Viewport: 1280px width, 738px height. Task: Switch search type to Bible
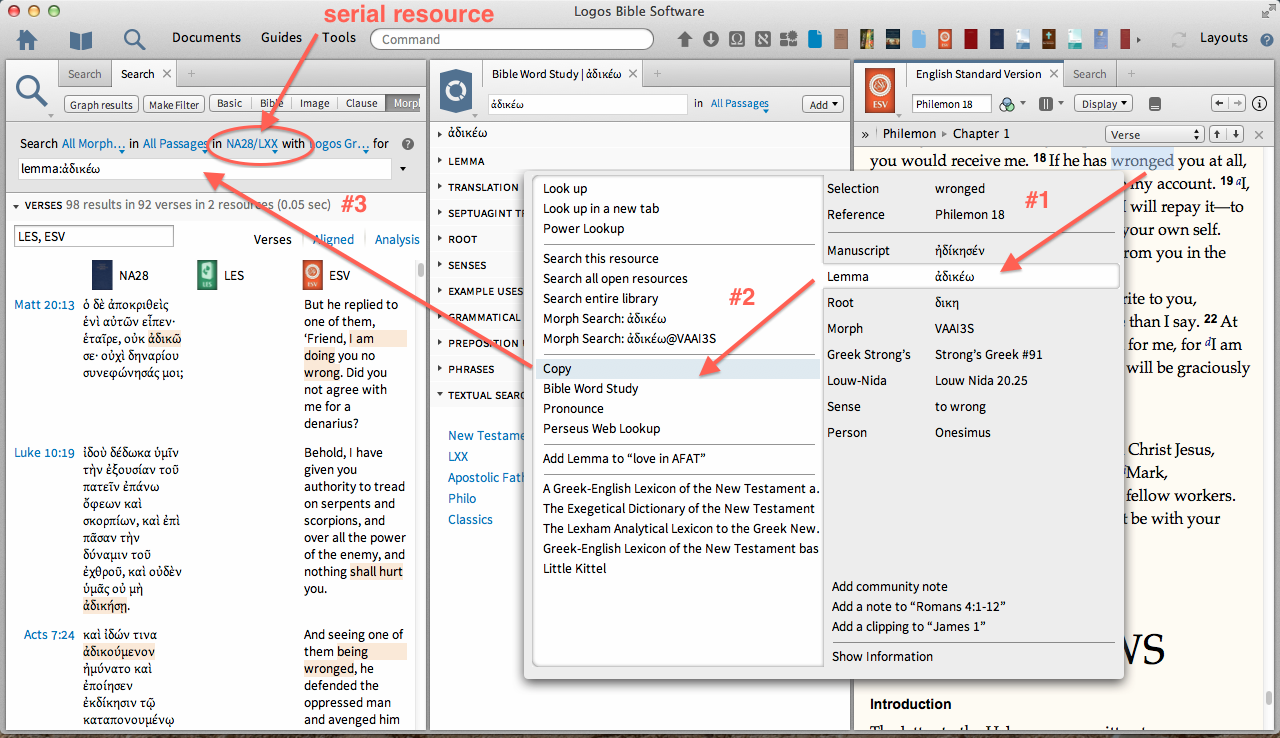[271, 103]
